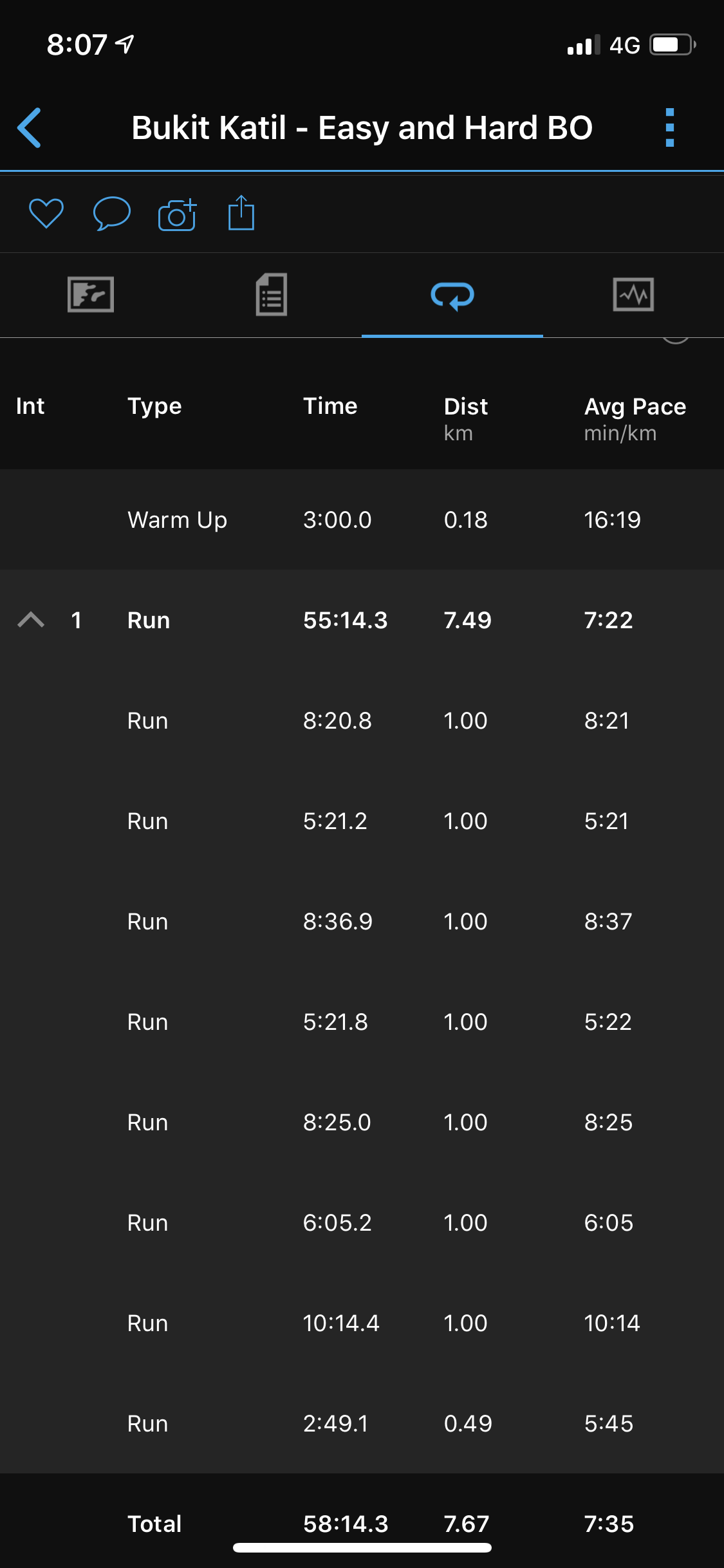Select the Warm Up row

362,519
